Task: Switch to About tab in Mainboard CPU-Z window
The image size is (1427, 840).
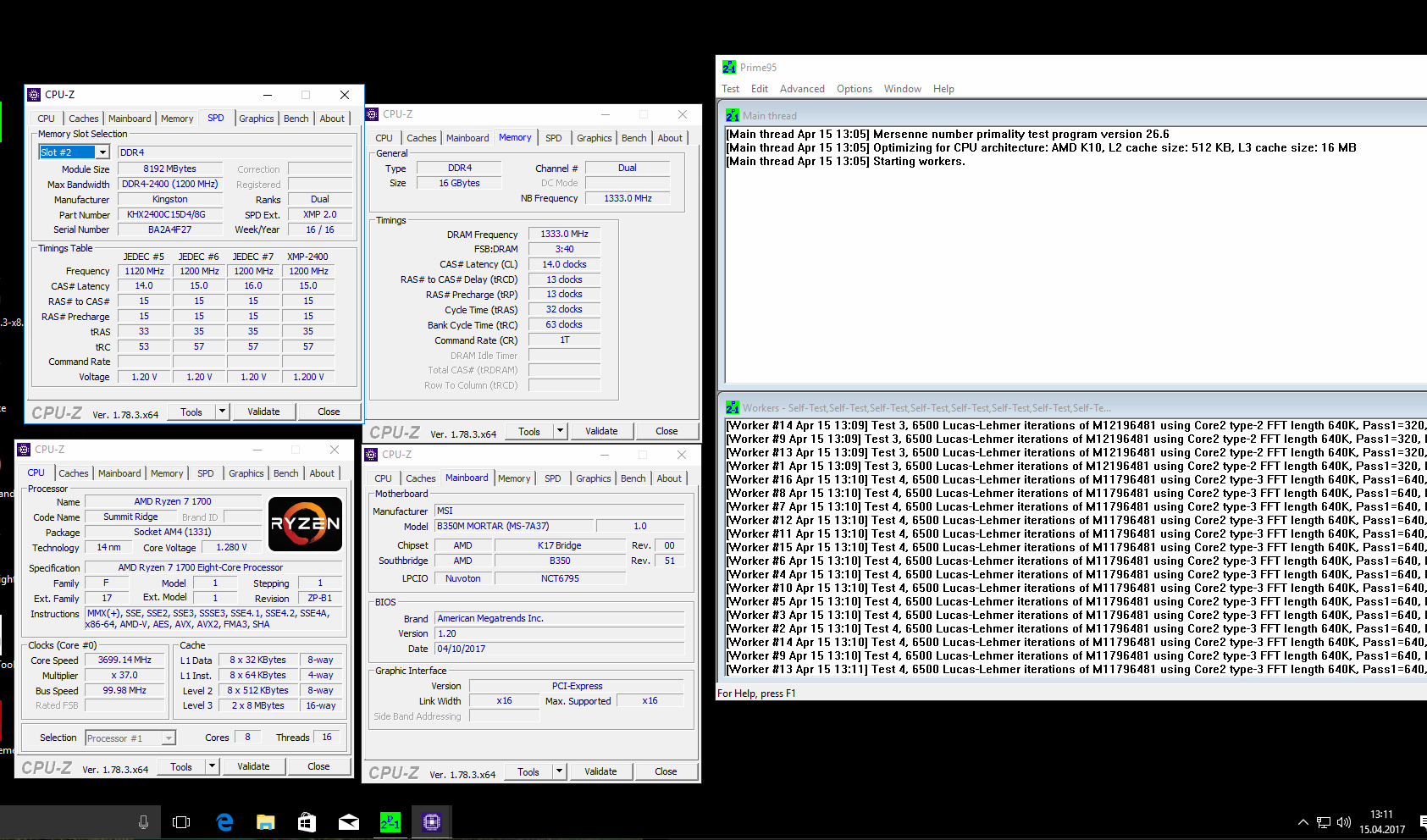Action: (669, 478)
